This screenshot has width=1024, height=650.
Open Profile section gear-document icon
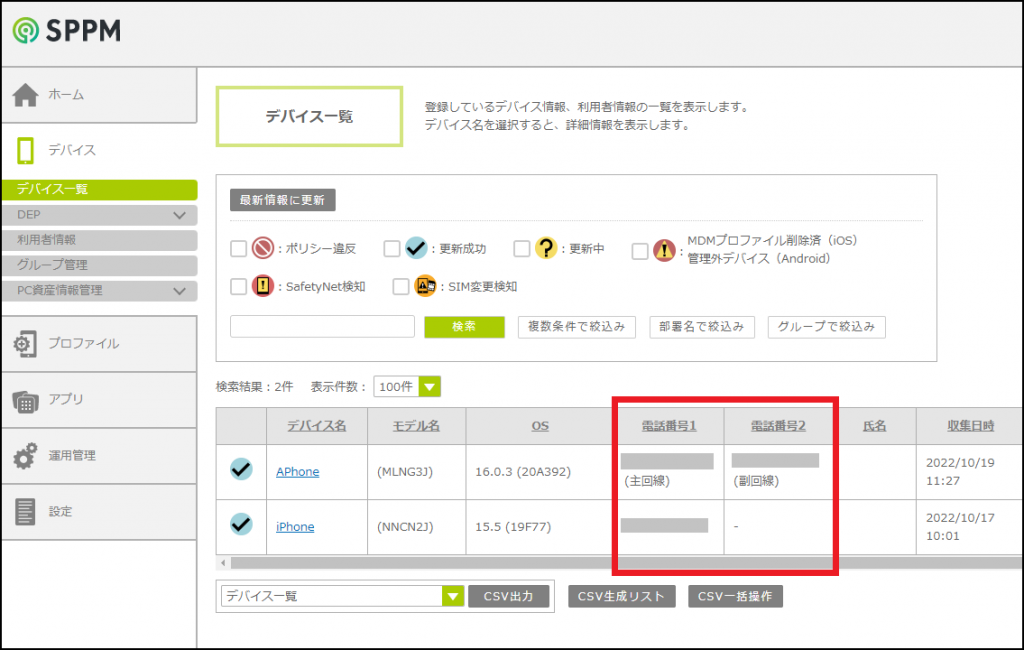point(26,344)
